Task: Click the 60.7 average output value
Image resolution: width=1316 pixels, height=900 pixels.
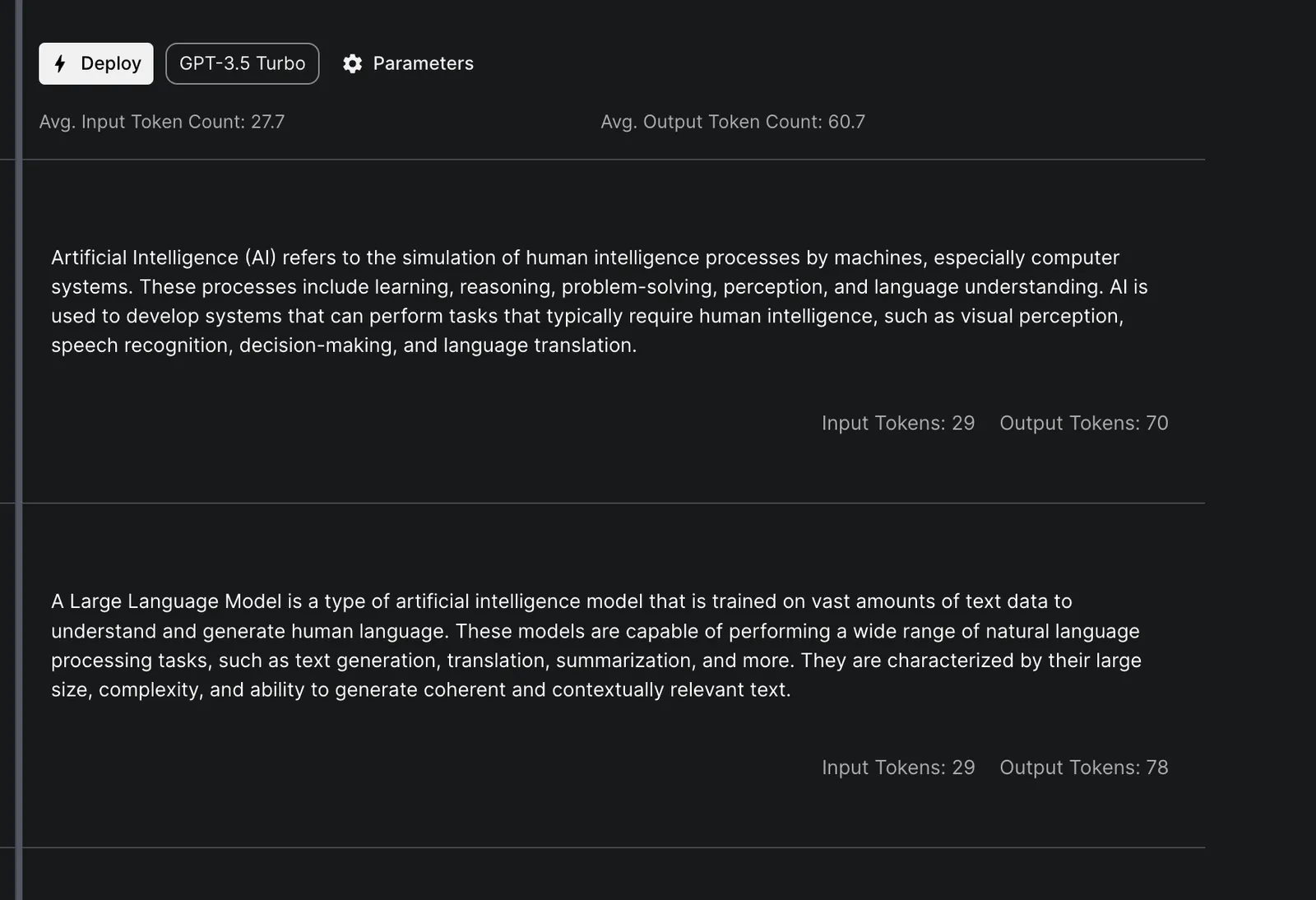Action: [x=846, y=122]
